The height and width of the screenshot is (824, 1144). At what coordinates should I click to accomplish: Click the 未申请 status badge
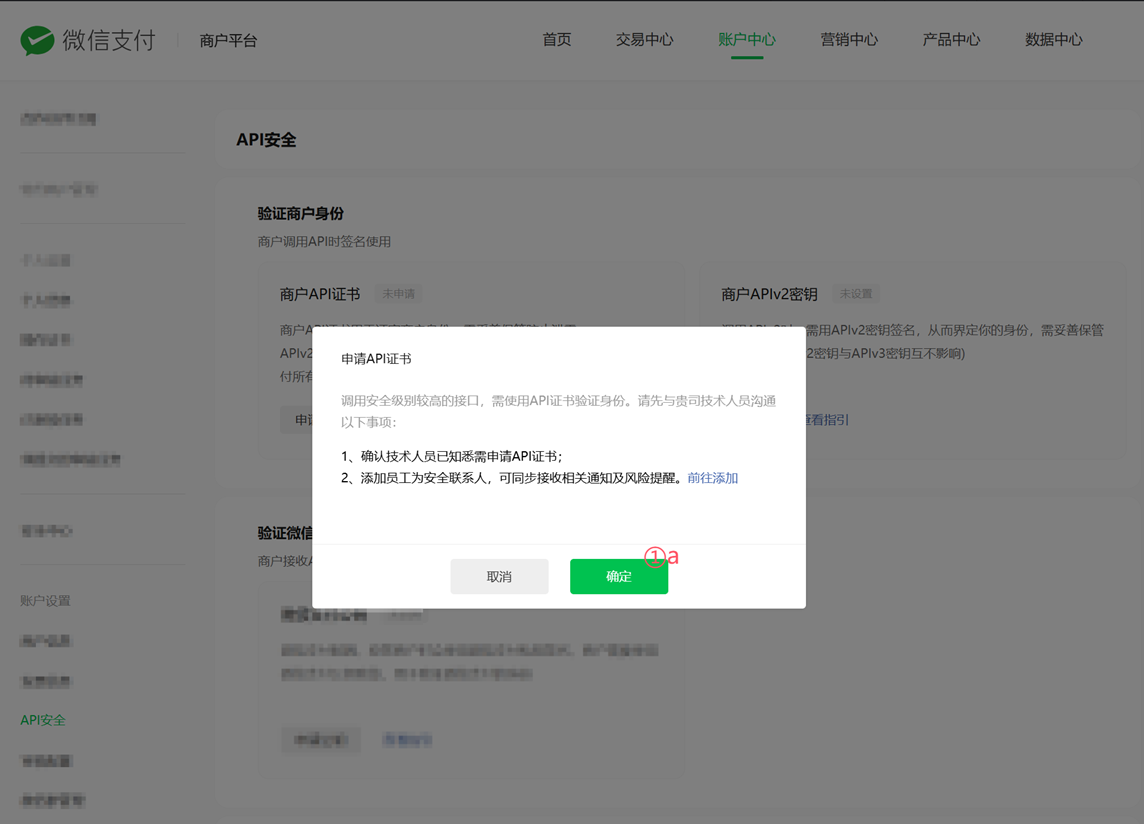[x=398, y=294]
